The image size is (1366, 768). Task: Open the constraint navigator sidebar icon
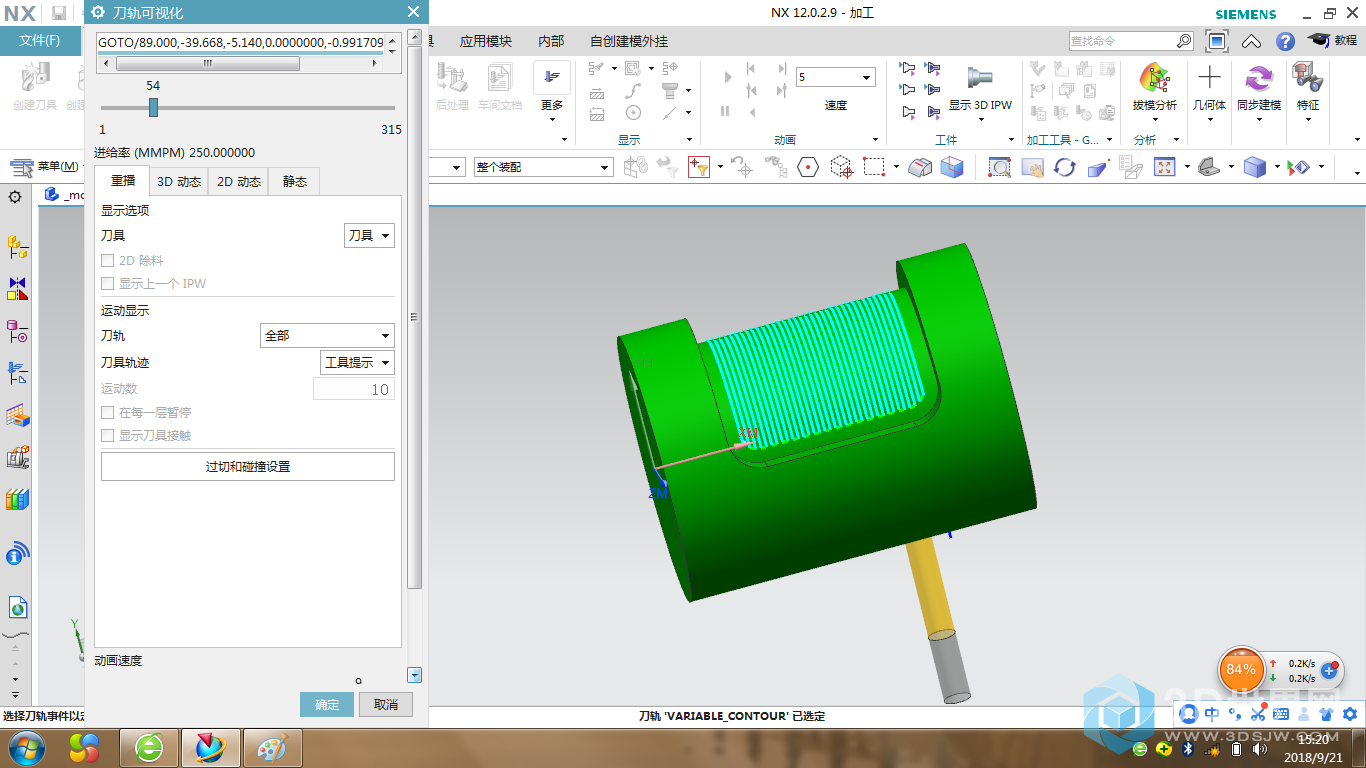tap(17, 289)
